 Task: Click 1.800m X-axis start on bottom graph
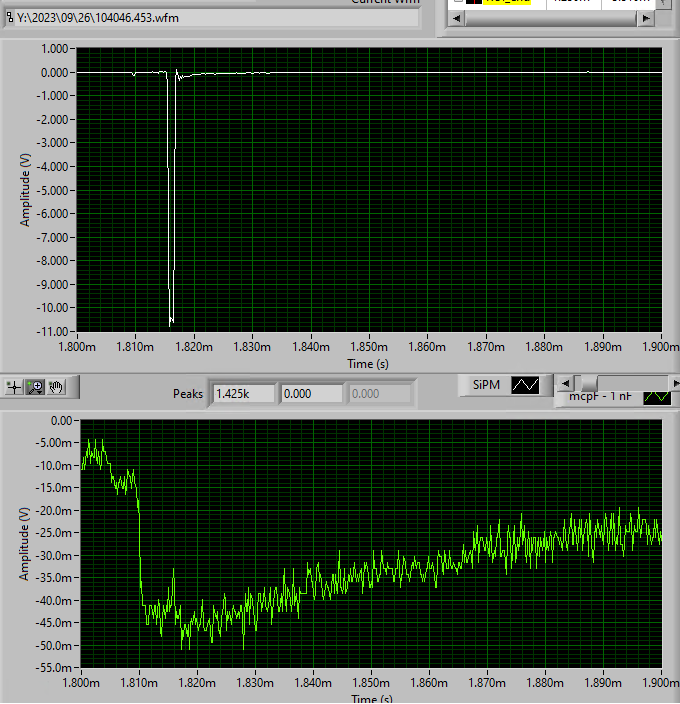pos(81,683)
